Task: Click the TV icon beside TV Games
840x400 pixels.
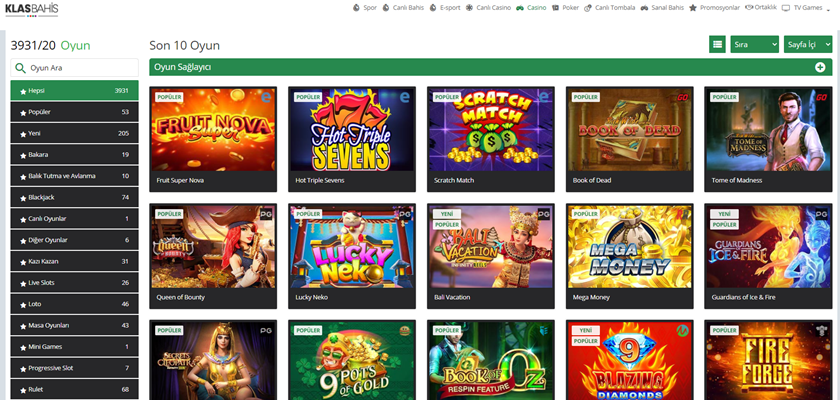Action: click(786, 8)
